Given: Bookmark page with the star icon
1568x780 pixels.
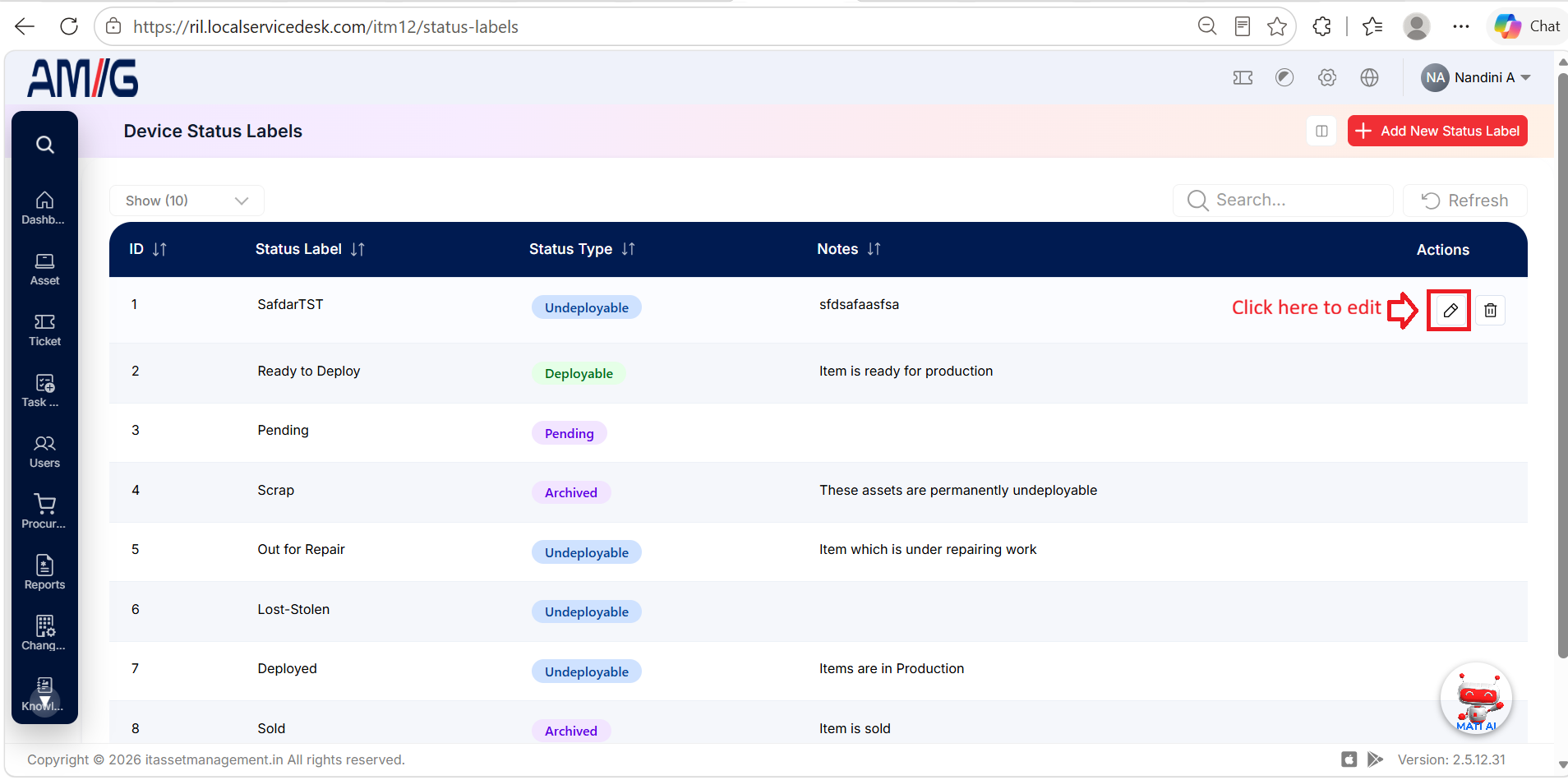Looking at the screenshot, I should 1276,26.
